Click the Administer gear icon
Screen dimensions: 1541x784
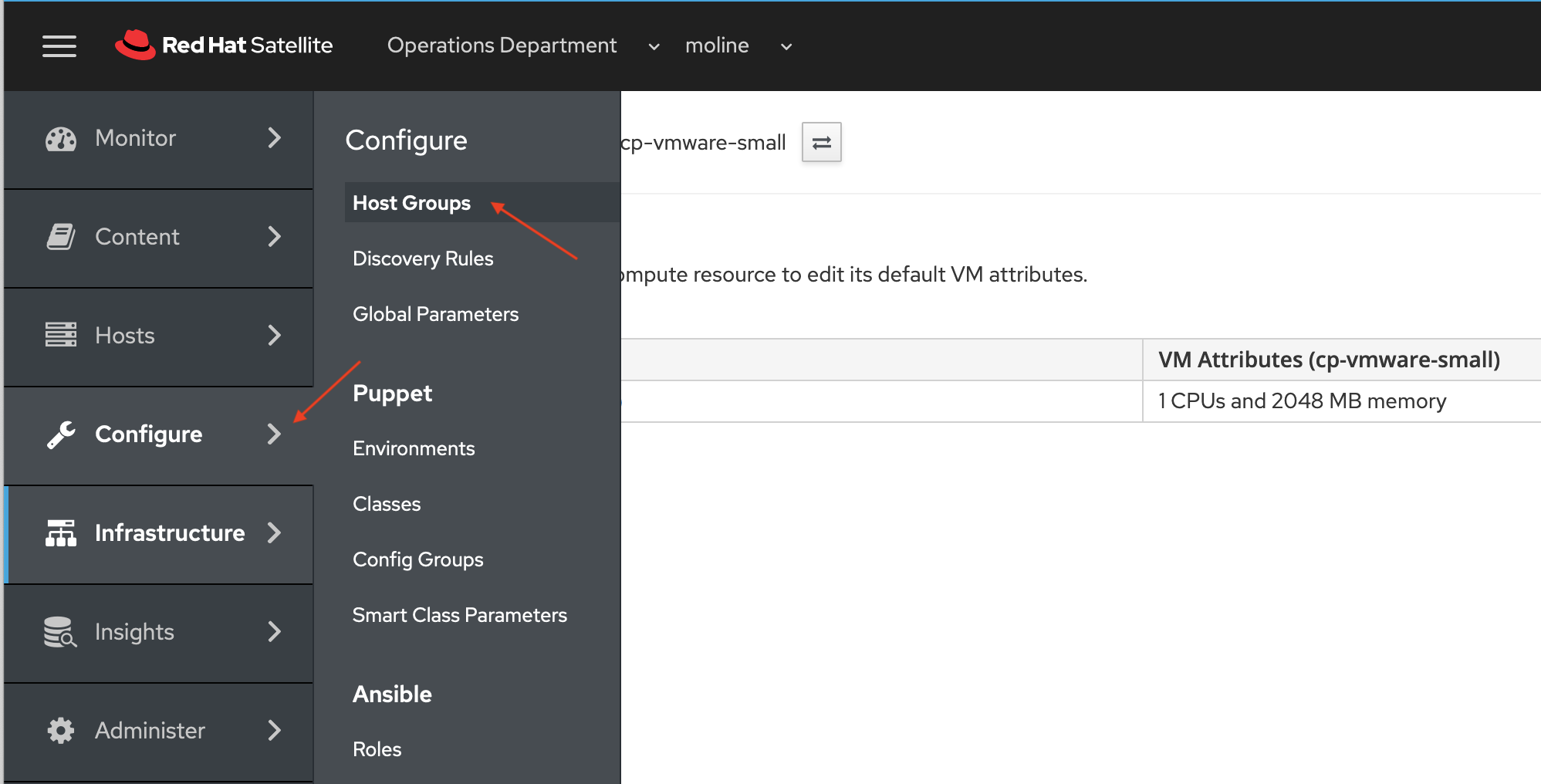click(x=60, y=731)
